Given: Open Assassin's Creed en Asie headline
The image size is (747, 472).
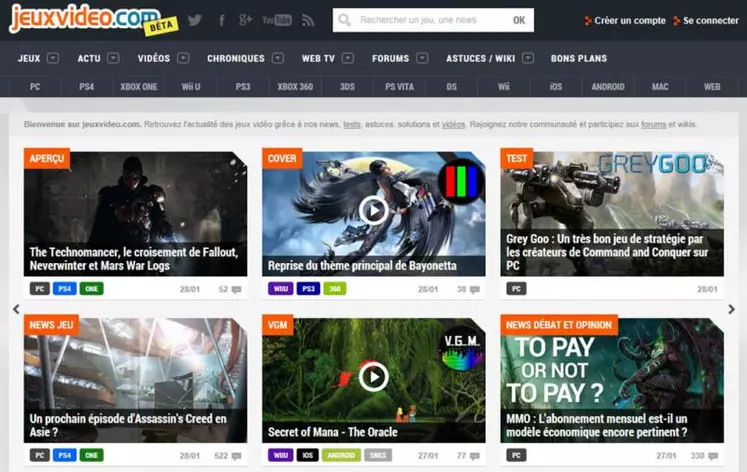Looking at the screenshot, I should pyautogui.click(x=128, y=425).
